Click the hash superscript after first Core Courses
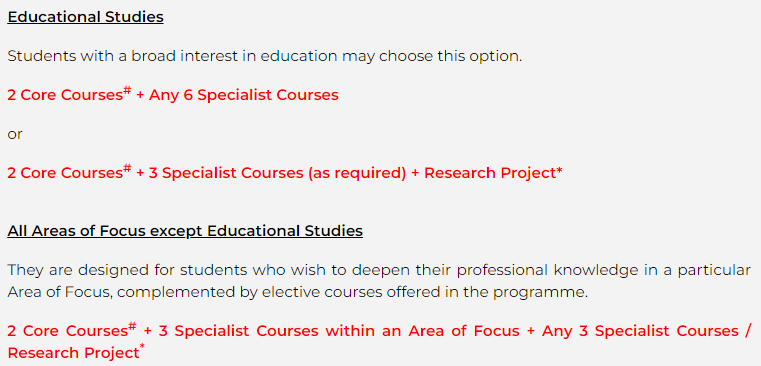Screen dimensions: 761x366 tap(127, 90)
